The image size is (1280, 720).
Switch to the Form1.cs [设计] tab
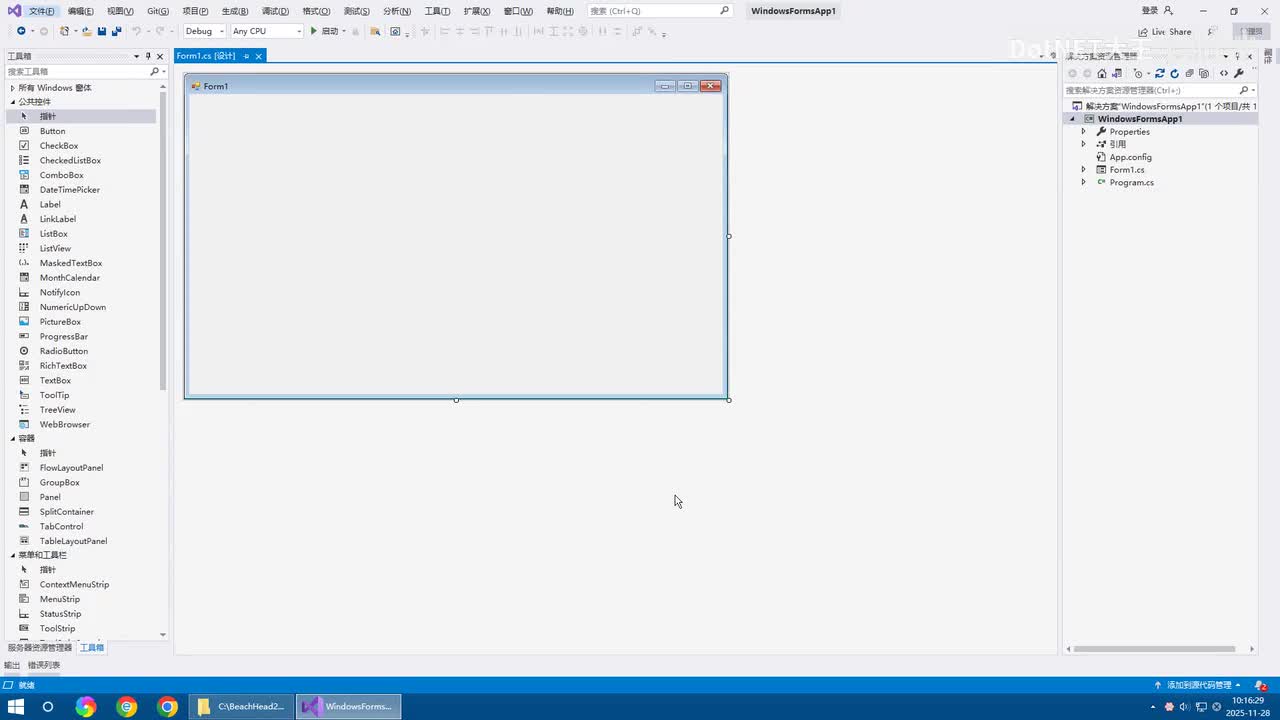[206, 57]
